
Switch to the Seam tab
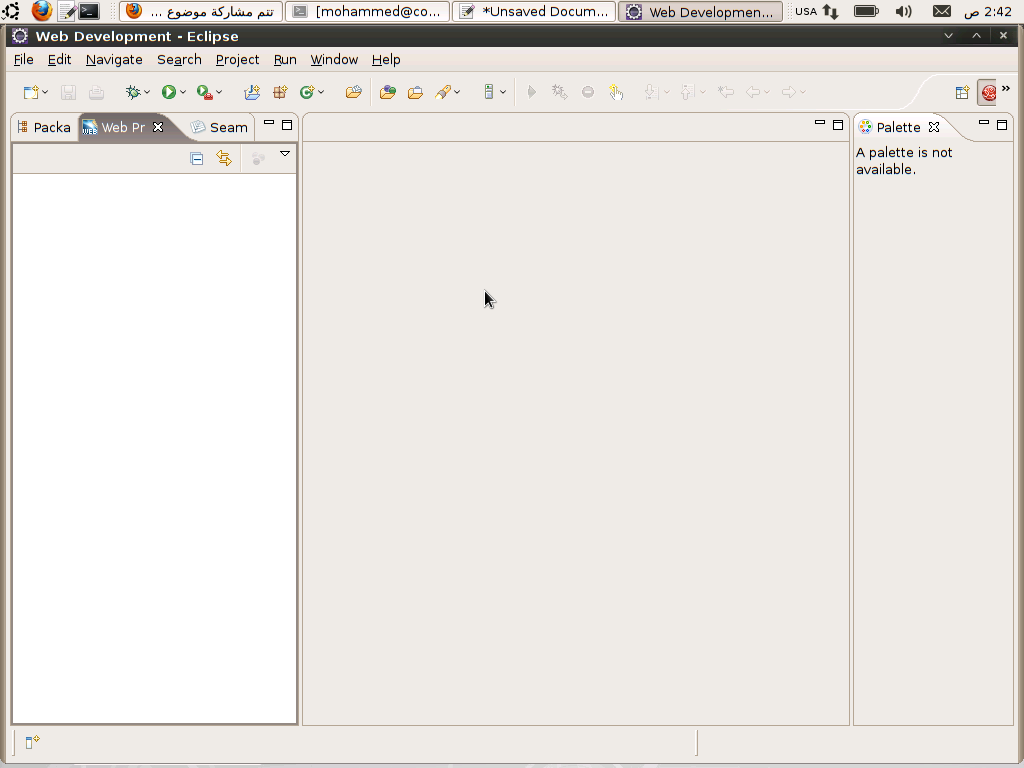219,127
